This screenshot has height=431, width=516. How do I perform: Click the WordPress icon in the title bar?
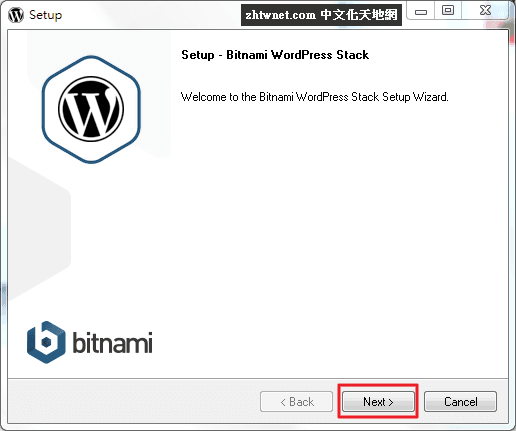click(x=16, y=15)
